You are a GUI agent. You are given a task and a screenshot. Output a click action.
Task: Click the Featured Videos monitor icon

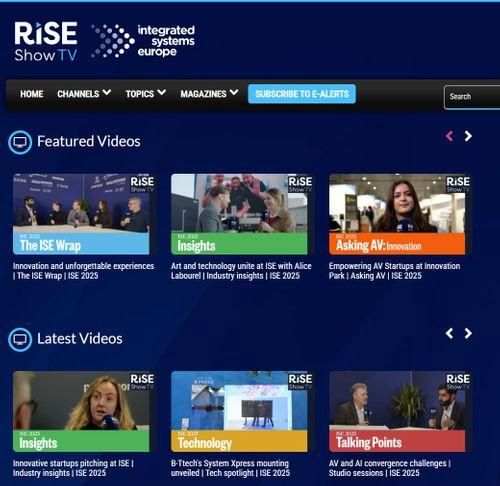(x=20, y=142)
